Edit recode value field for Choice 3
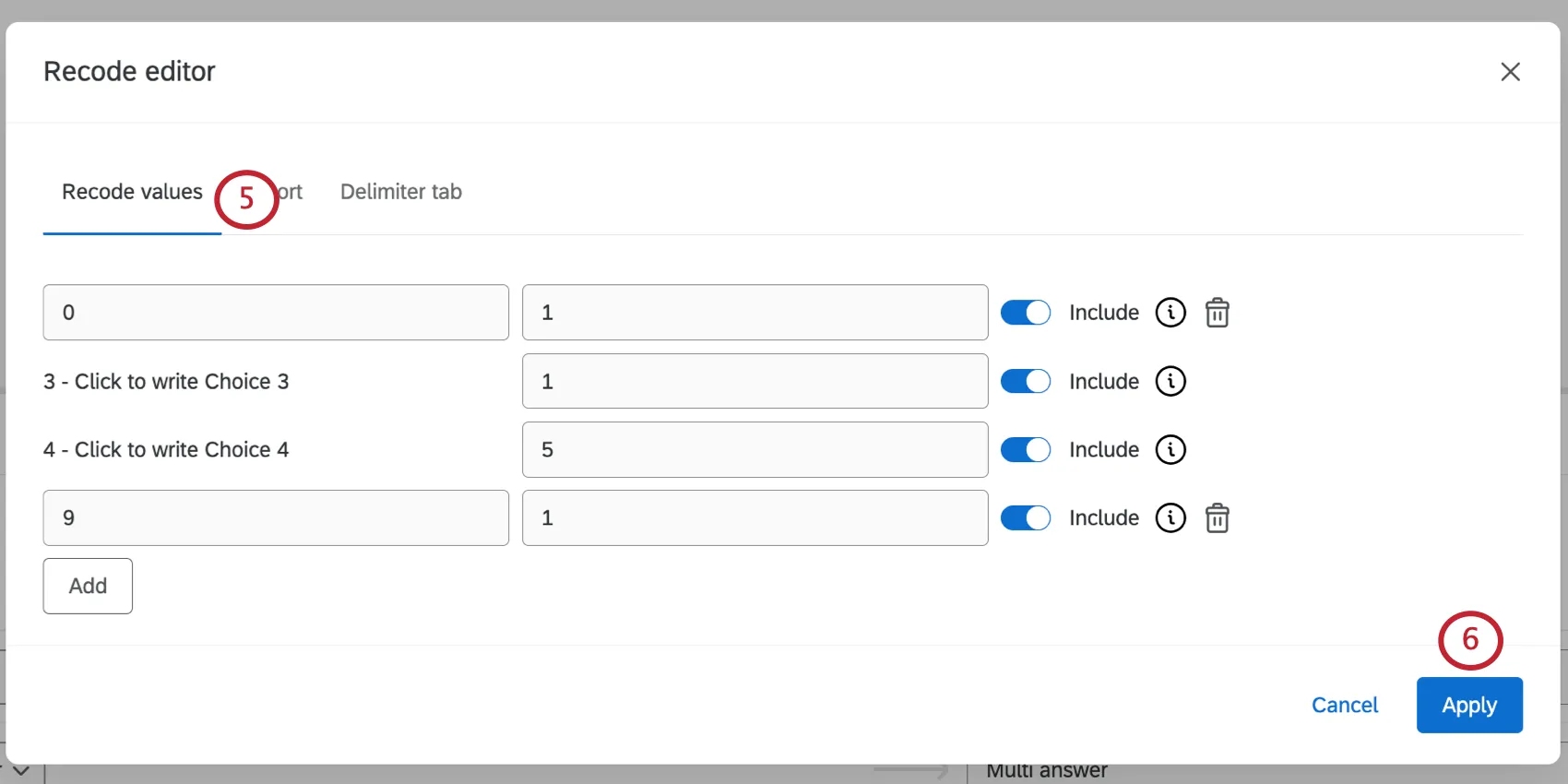The image size is (1568, 784). tap(754, 381)
